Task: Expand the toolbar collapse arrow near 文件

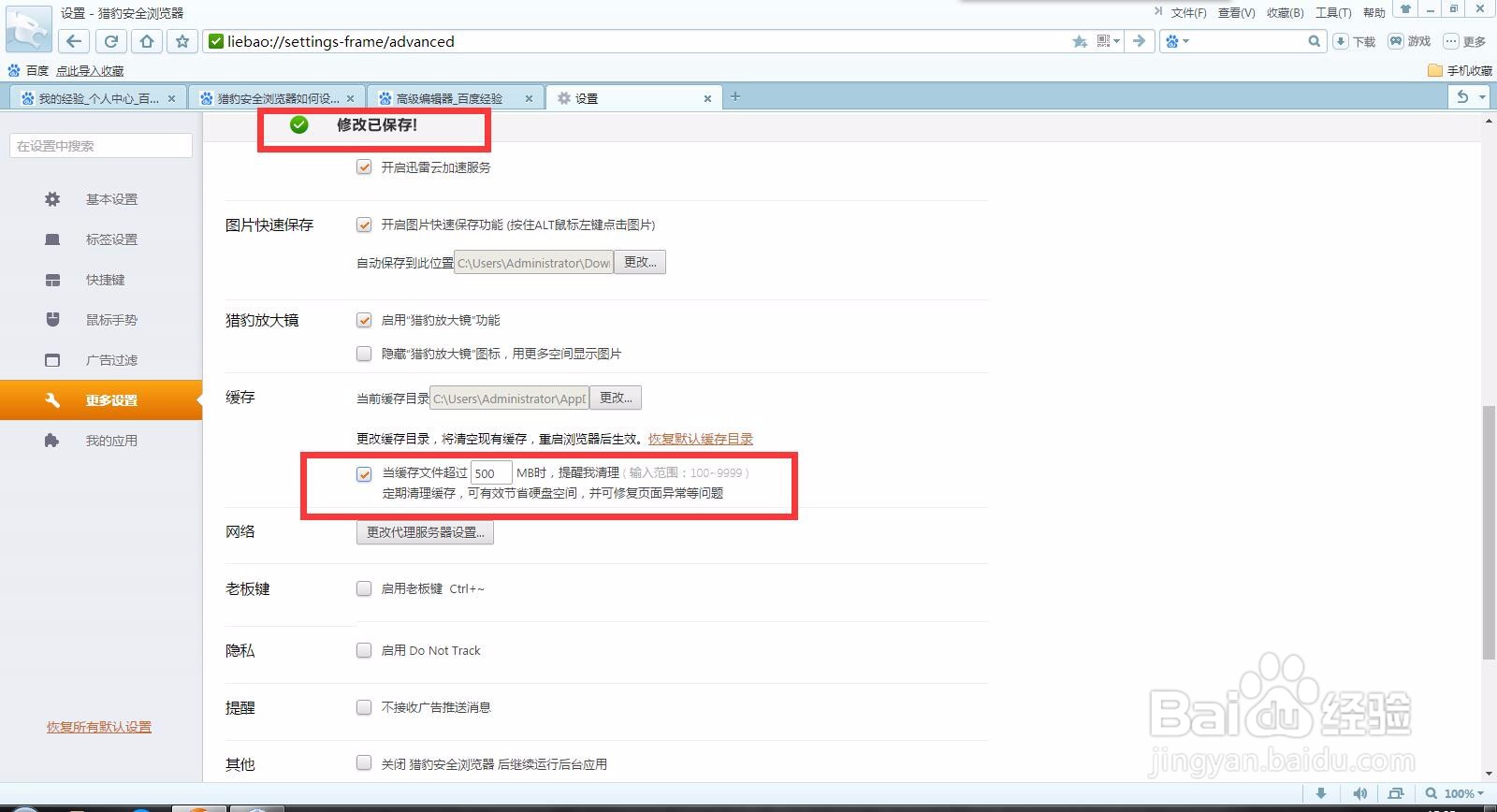Action: tap(1157, 11)
